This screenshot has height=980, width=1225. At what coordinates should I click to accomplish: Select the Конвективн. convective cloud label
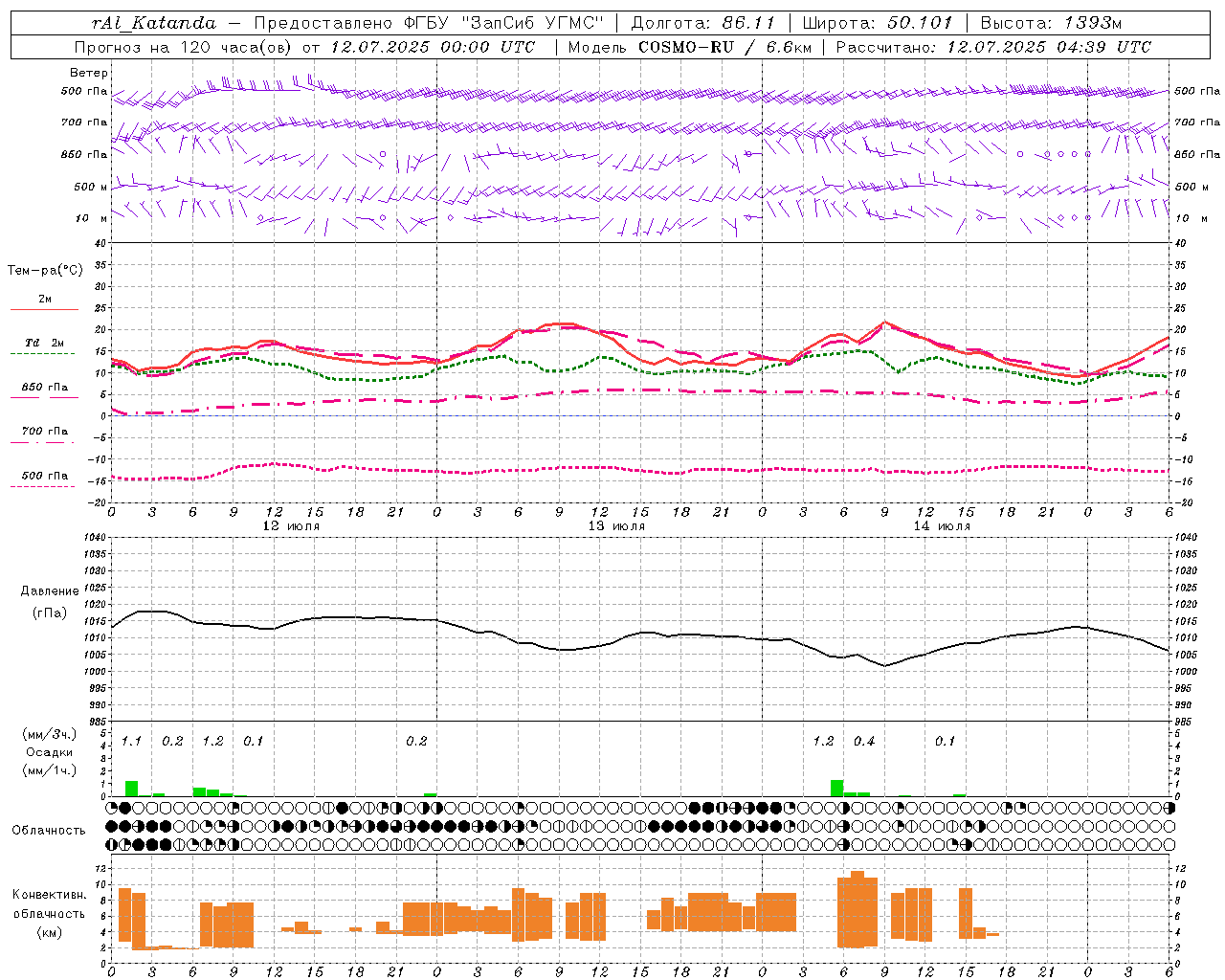click(50, 895)
